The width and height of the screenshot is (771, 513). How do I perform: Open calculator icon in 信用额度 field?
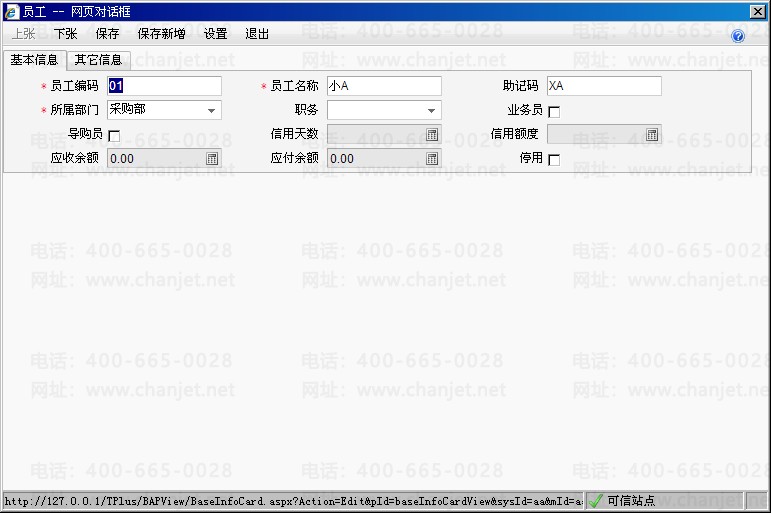tap(652, 134)
